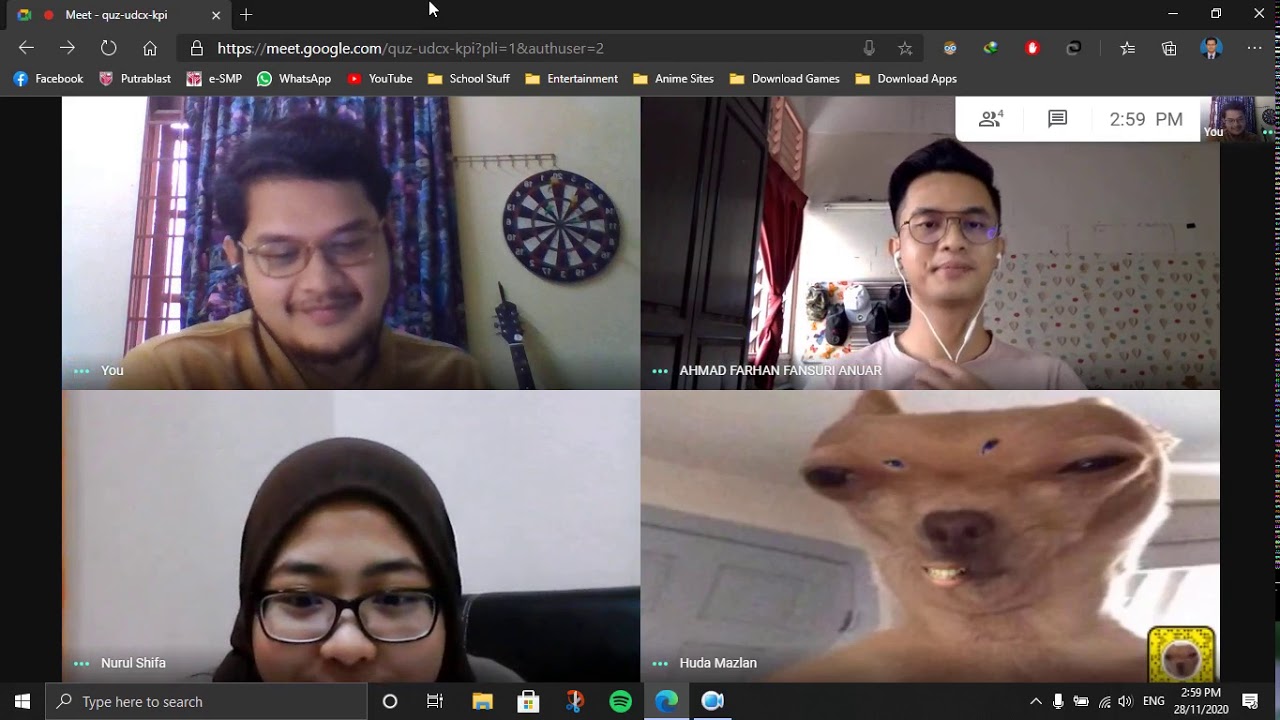Open the chain-link browser extension icon
This screenshot has height=720, width=1280.
coord(1074,48)
